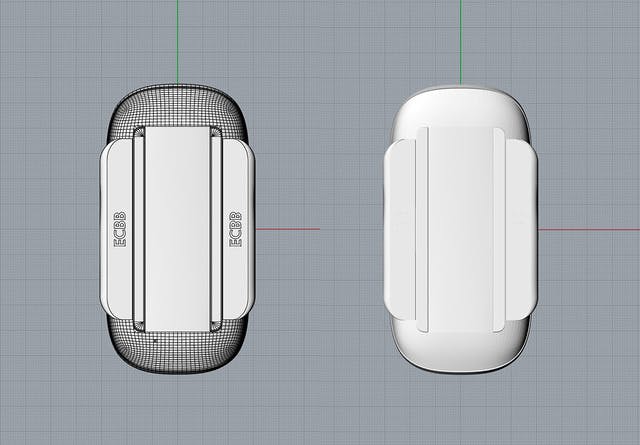This screenshot has width=640, height=445.
Task: Select the right side flap of shaded model
Action: tap(521, 230)
